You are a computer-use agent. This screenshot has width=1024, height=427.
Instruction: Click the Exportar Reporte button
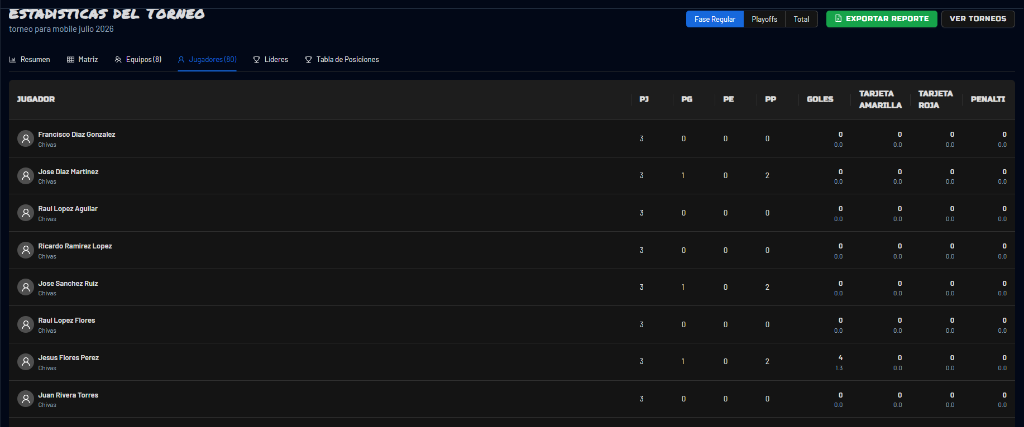click(x=882, y=19)
